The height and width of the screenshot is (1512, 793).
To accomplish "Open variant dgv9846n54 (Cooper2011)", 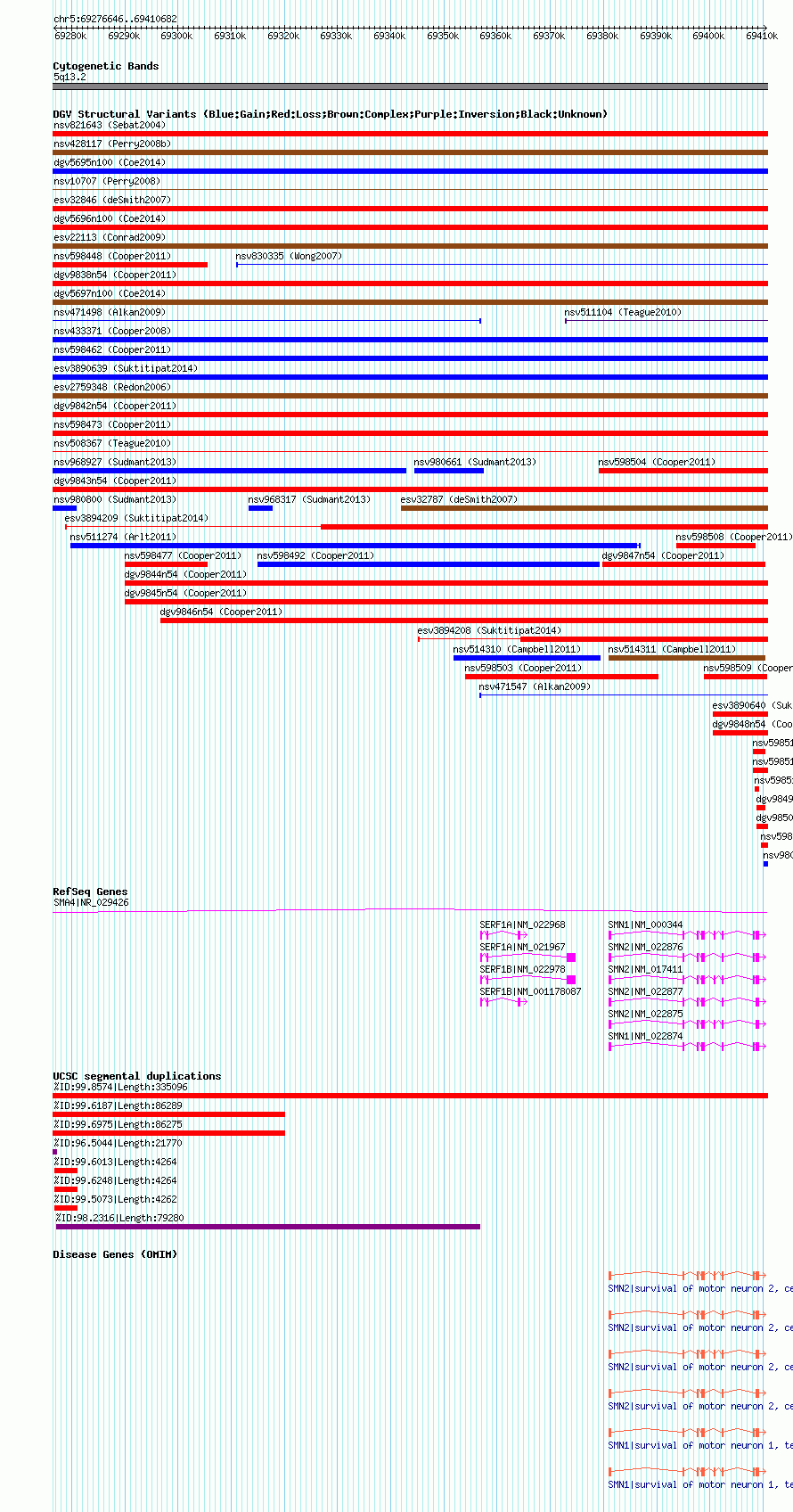I will [221, 612].
